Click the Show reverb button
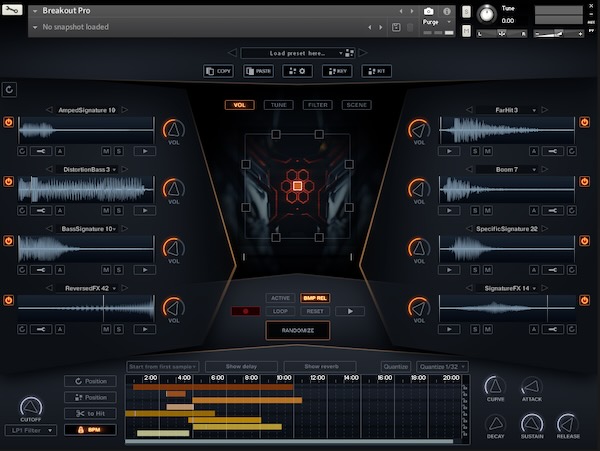The image size is (600, 451). (x=321, y=366)
